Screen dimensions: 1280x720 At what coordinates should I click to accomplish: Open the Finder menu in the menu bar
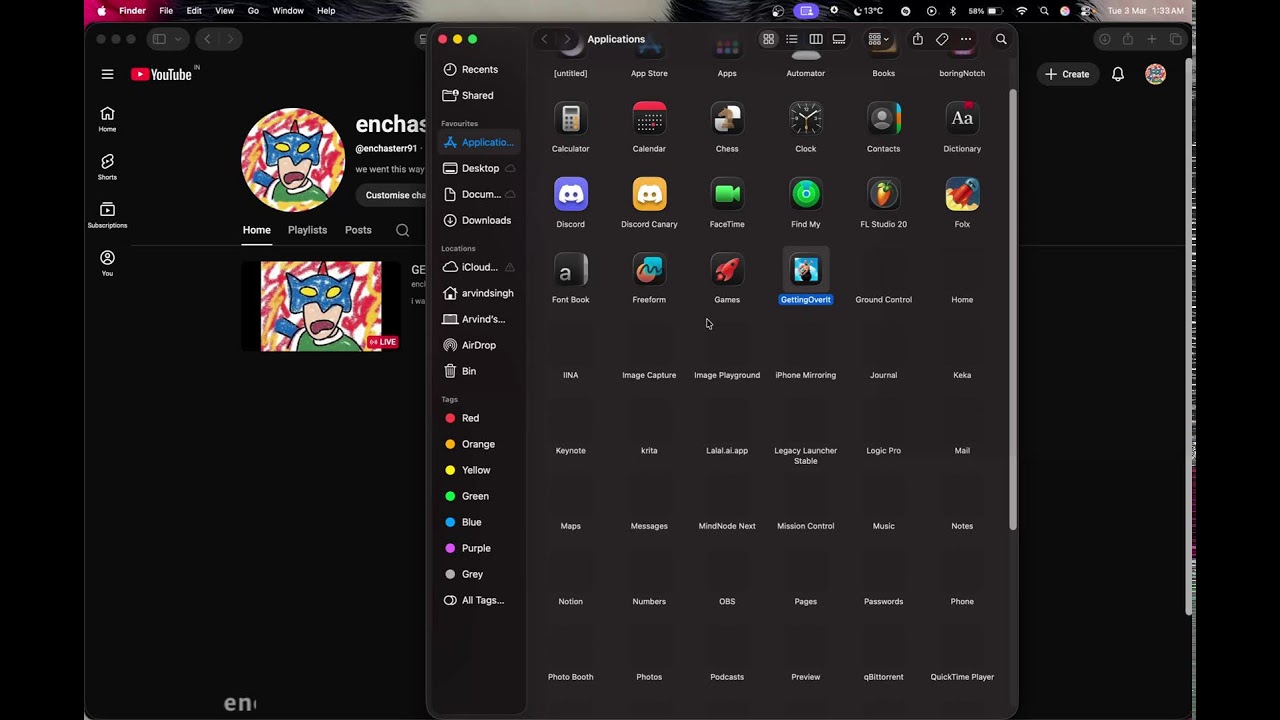pyautogui.click(x=132, y=11)
